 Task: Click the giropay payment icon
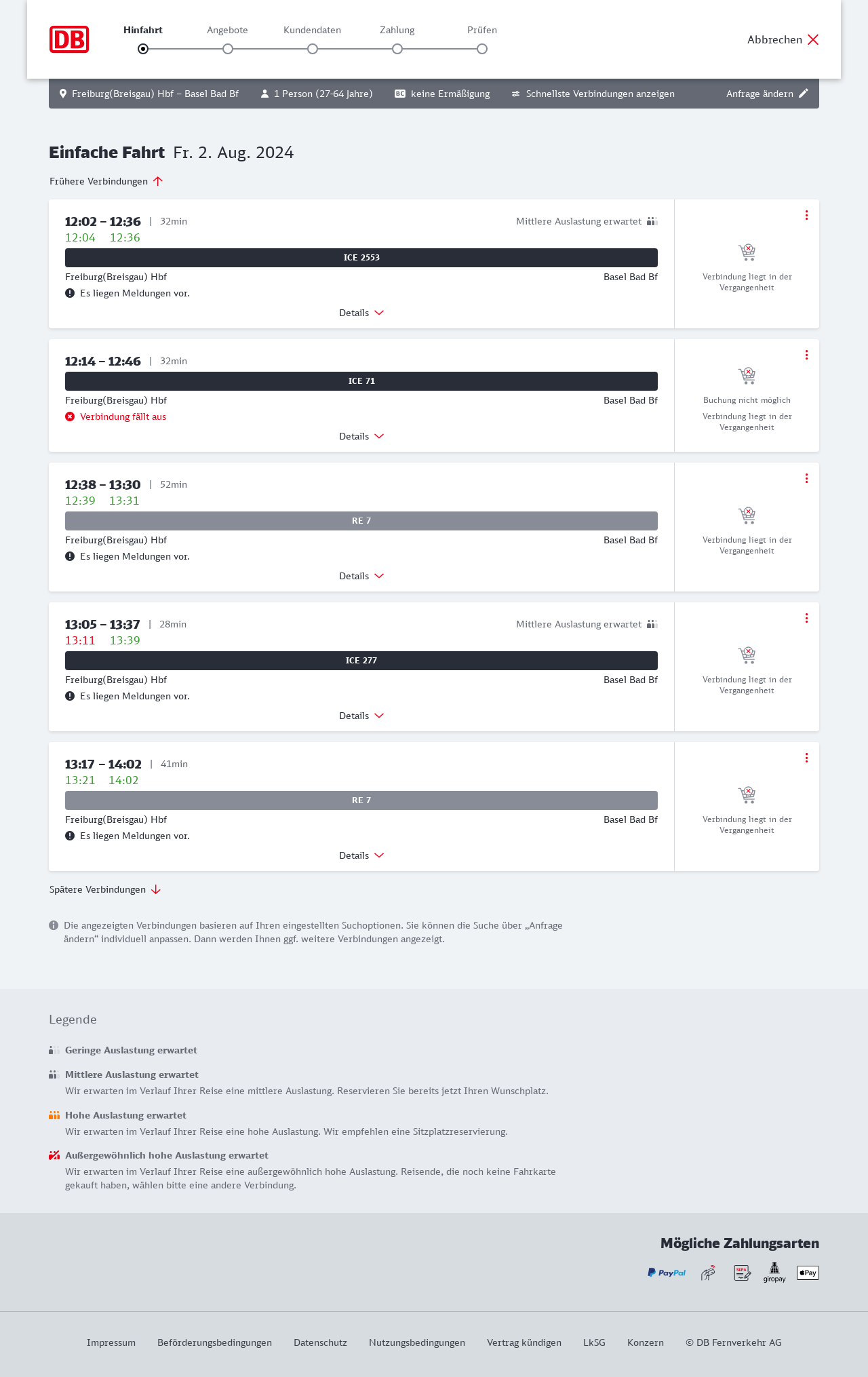click(x=774, y=1273)
